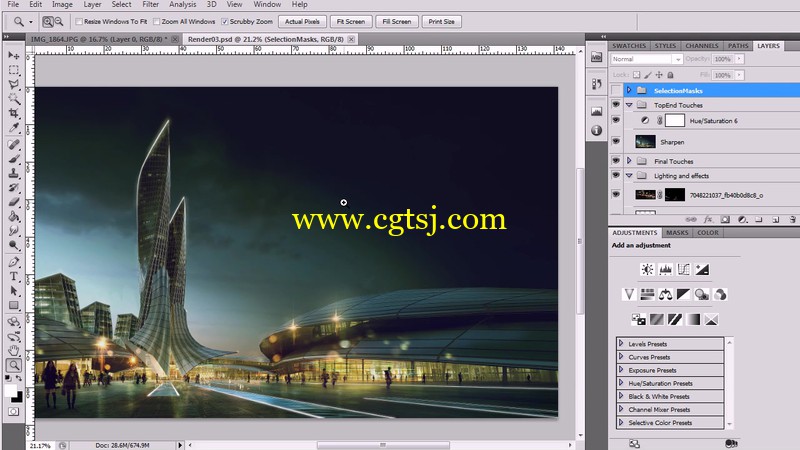The image size is (800, 450).
Task: Enable Zoom All Windows checkbox
Action: click(157, 21)
